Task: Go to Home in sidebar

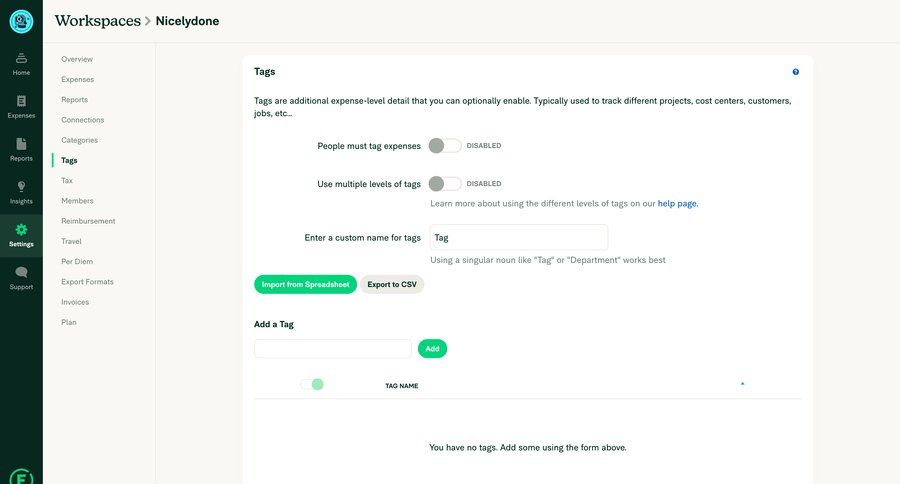Action: point(21,64)
